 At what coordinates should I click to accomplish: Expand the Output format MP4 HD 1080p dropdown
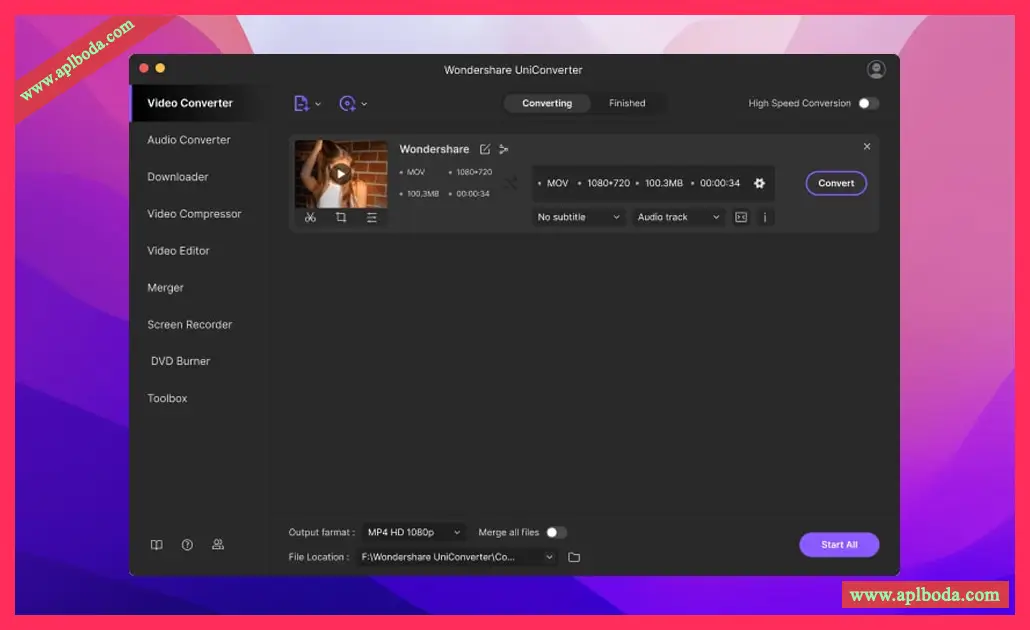(x=413, y=532)
